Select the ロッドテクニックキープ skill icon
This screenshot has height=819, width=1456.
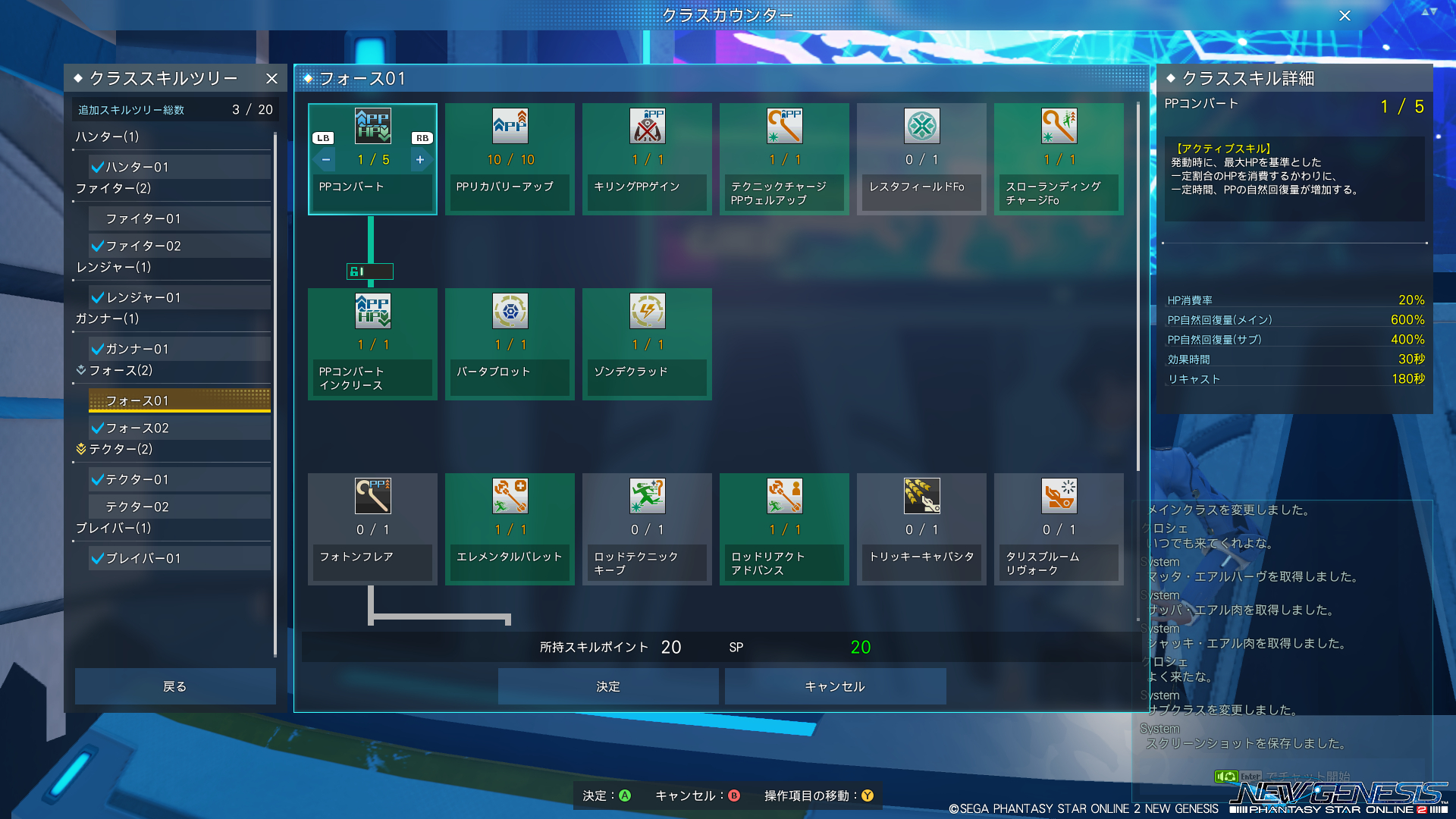(648, 496)
